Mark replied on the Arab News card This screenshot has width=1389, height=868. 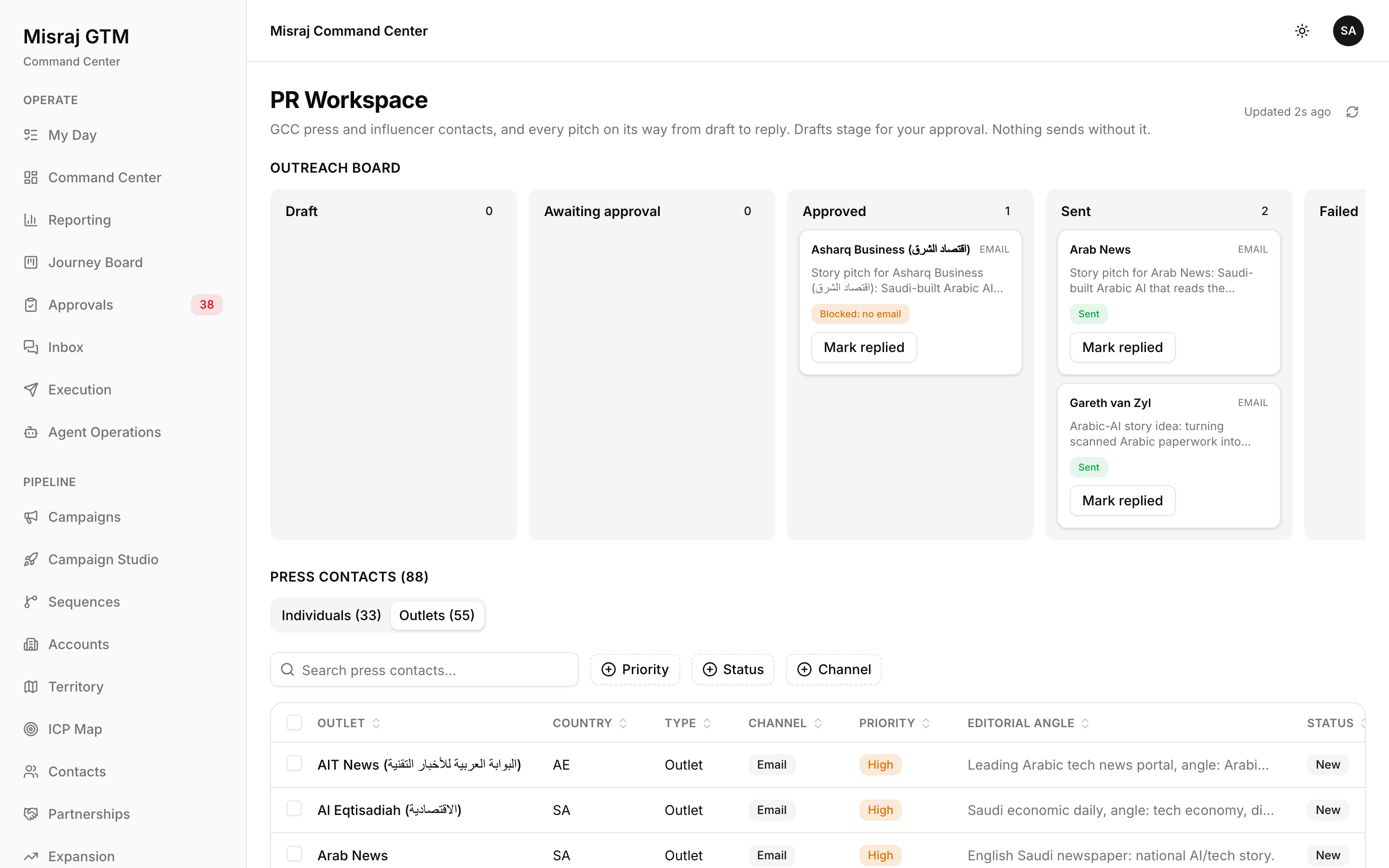coord(1122,347)
